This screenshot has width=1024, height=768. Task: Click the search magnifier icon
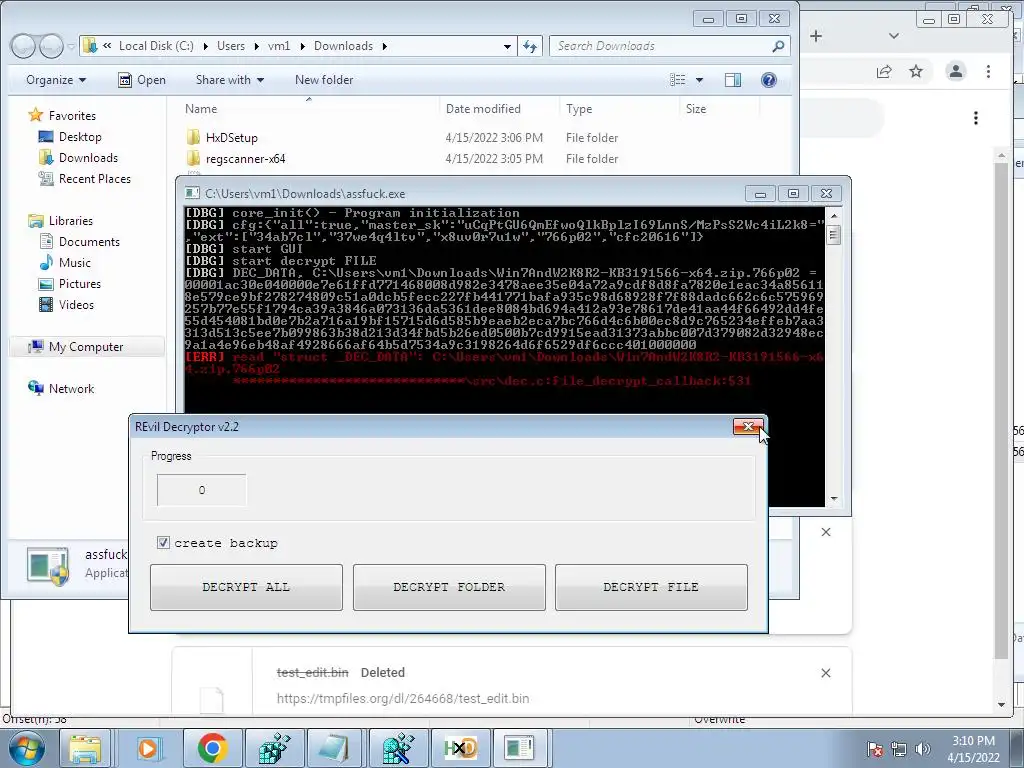778,46
